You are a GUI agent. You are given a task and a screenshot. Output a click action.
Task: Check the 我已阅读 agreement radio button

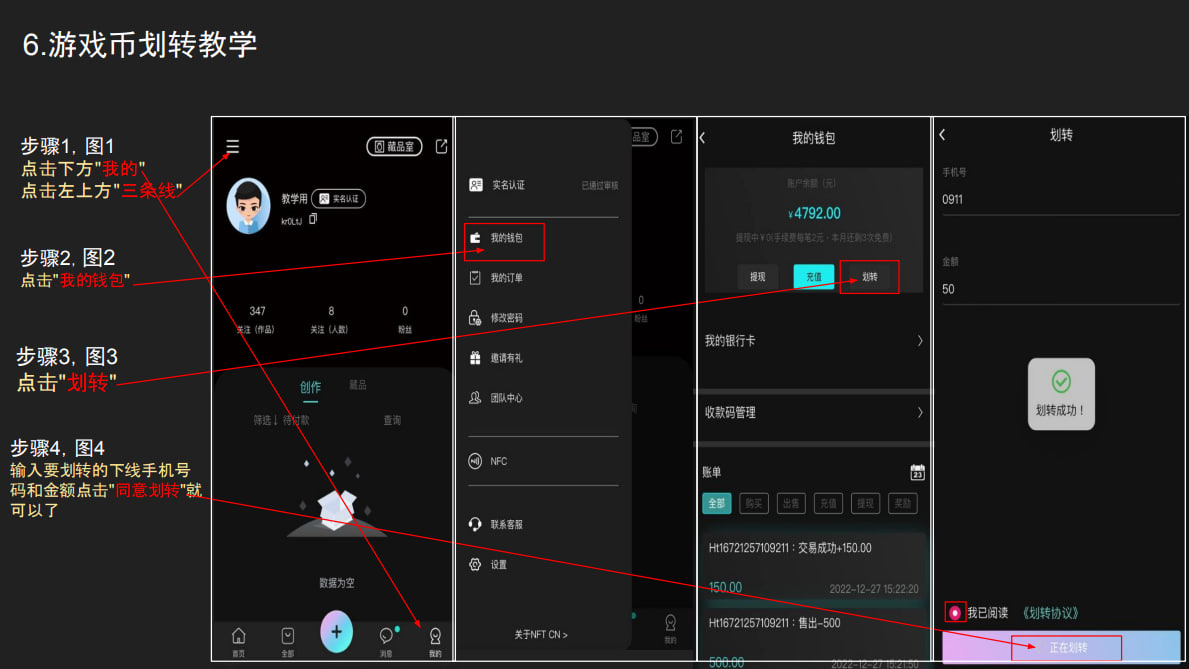954,612
